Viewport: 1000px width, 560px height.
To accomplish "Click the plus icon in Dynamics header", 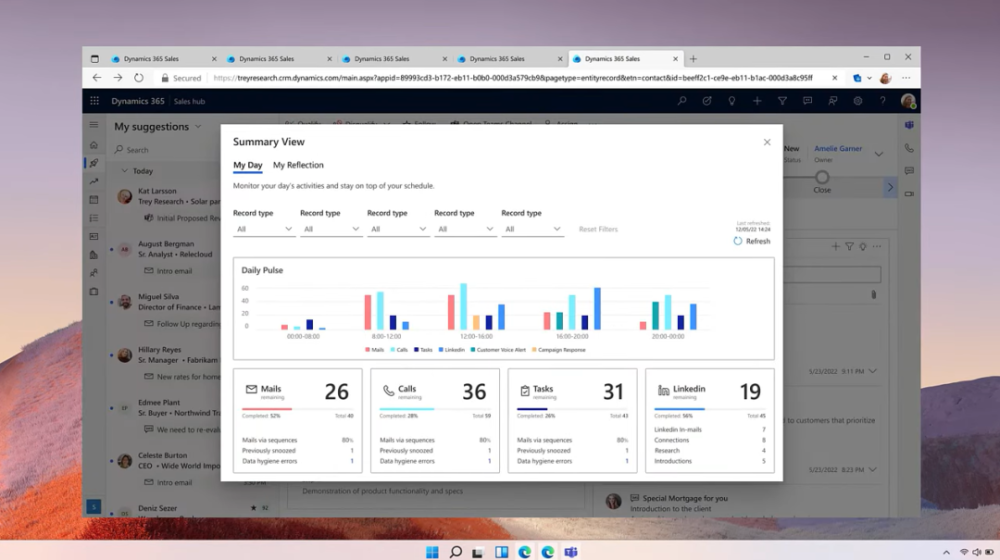I will [x=757, y=101].
